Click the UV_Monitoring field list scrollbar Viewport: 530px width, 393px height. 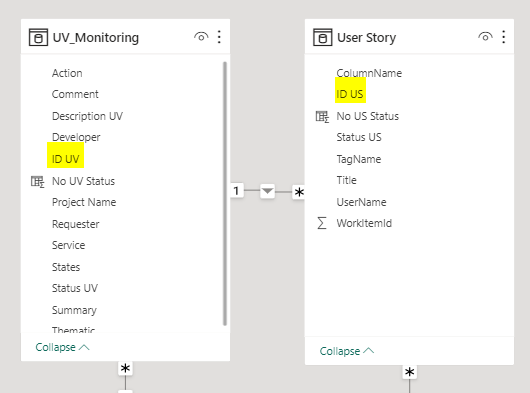pos(225,194)
